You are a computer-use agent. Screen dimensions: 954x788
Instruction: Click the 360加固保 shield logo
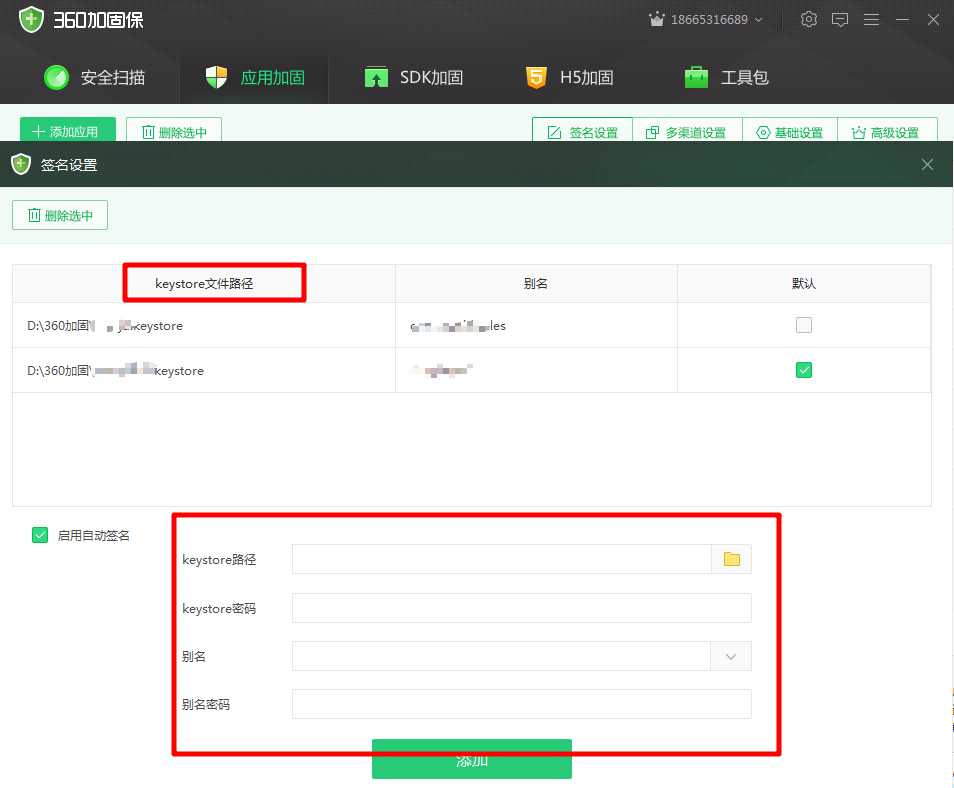point(31,19)
